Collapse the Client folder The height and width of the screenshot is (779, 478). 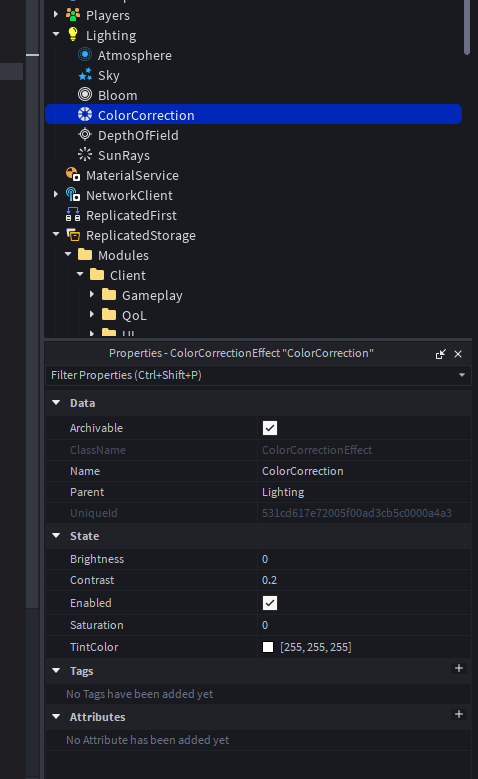point(80,274)
